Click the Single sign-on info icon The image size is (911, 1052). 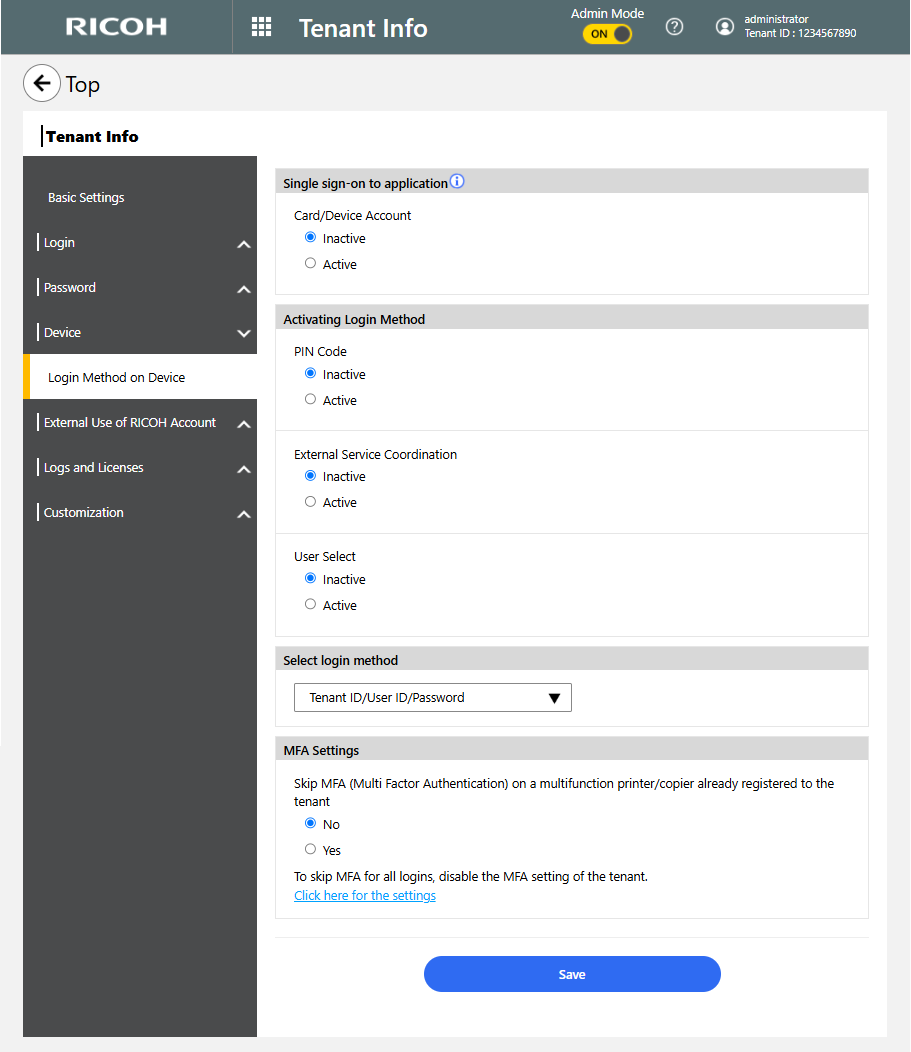pyautogui.click(x=457, y=182)
